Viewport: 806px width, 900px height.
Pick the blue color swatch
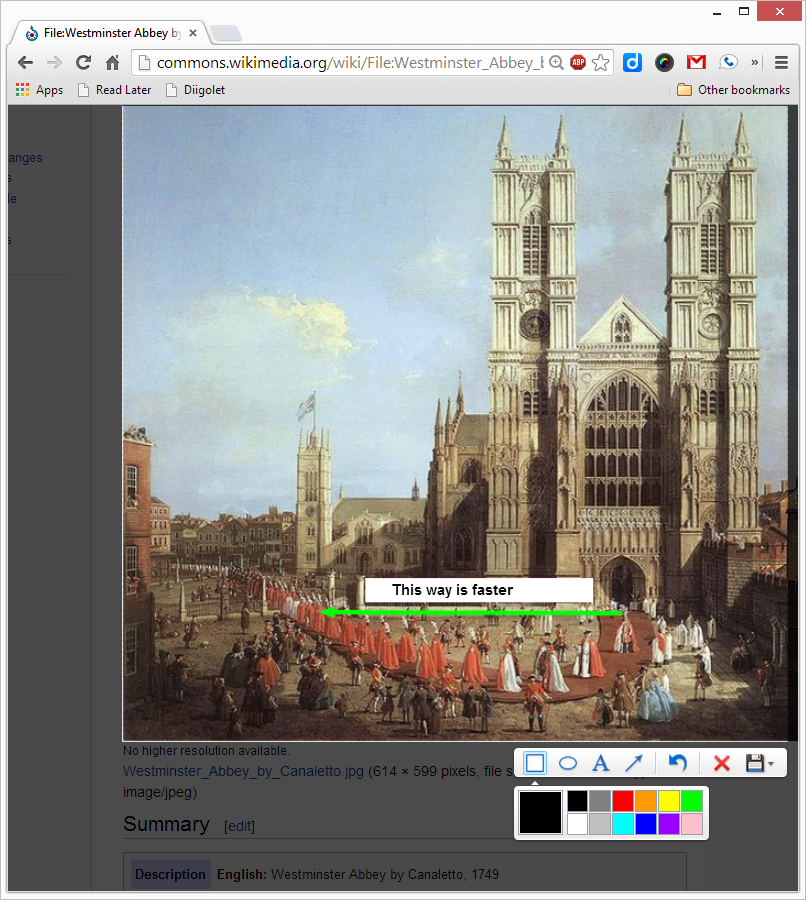(x=646, y=824)
